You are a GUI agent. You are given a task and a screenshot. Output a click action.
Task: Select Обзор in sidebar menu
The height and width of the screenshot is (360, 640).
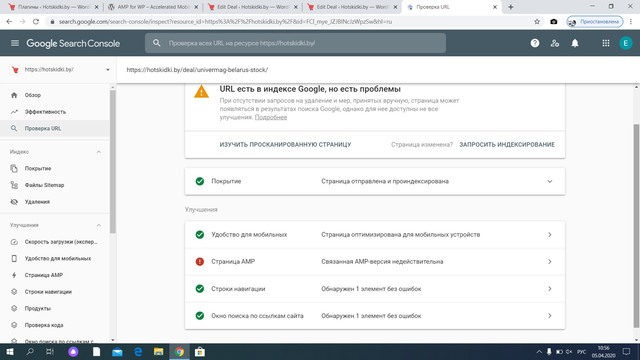pyautogui.click(x=55, y=95)
